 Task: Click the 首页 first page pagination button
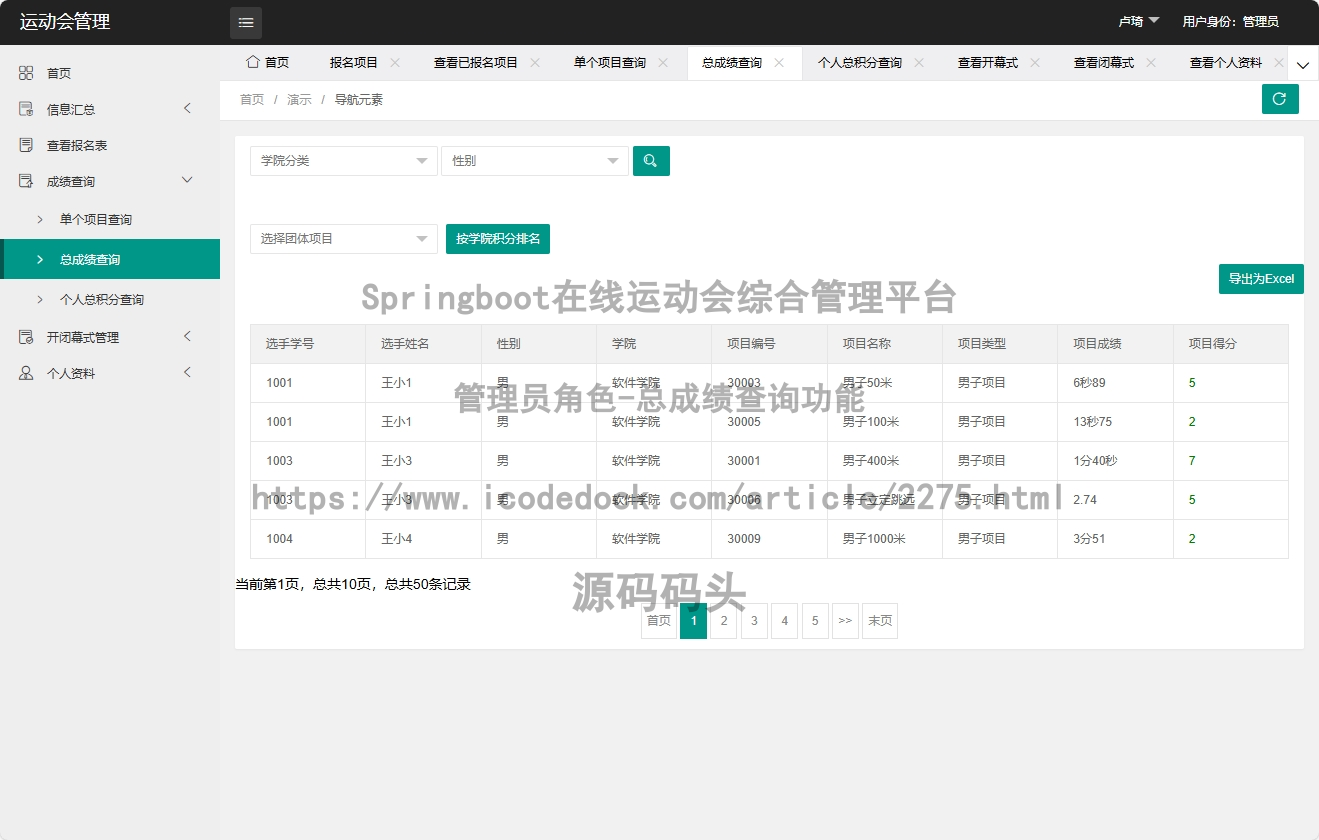659,621
